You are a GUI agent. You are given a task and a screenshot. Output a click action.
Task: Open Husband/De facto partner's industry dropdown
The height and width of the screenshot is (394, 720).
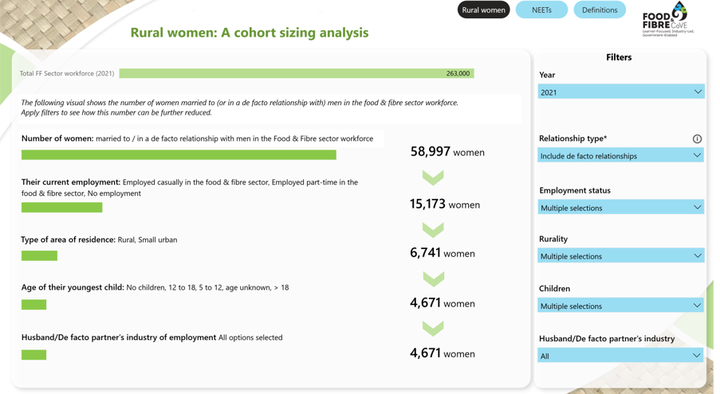point(620,355)
